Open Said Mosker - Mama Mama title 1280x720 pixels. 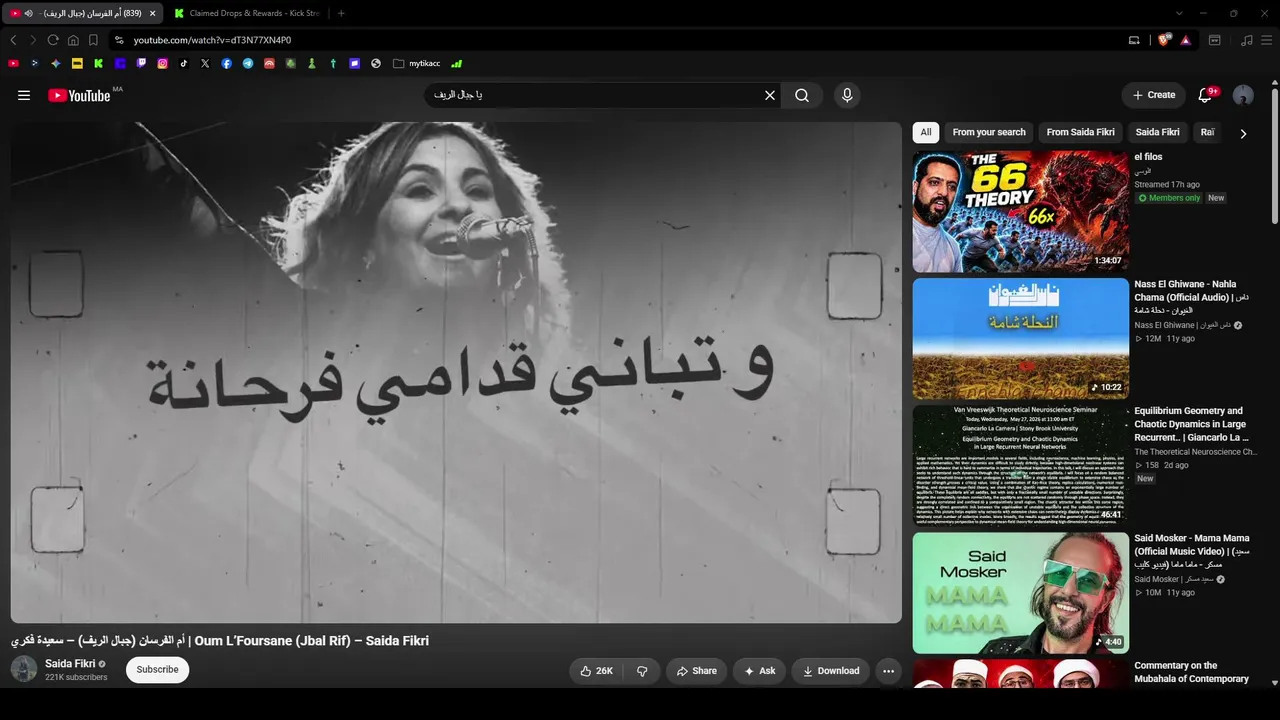tap(1192, 551)
